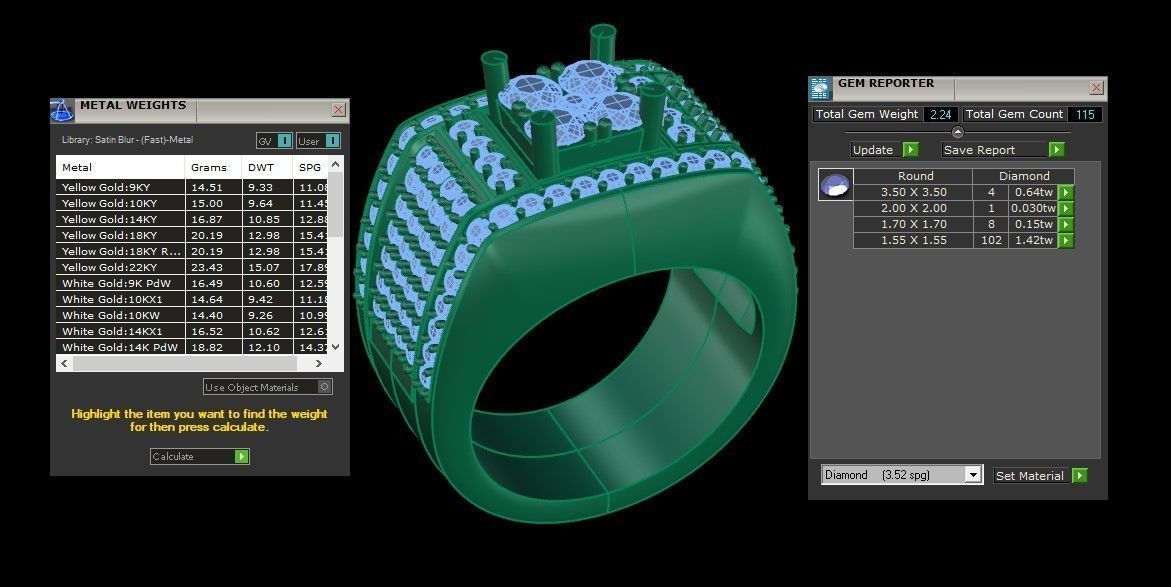This screenshot has height=587, width=1171.
Task: Click green arrow beside Update
Action: tap(910, 149)
